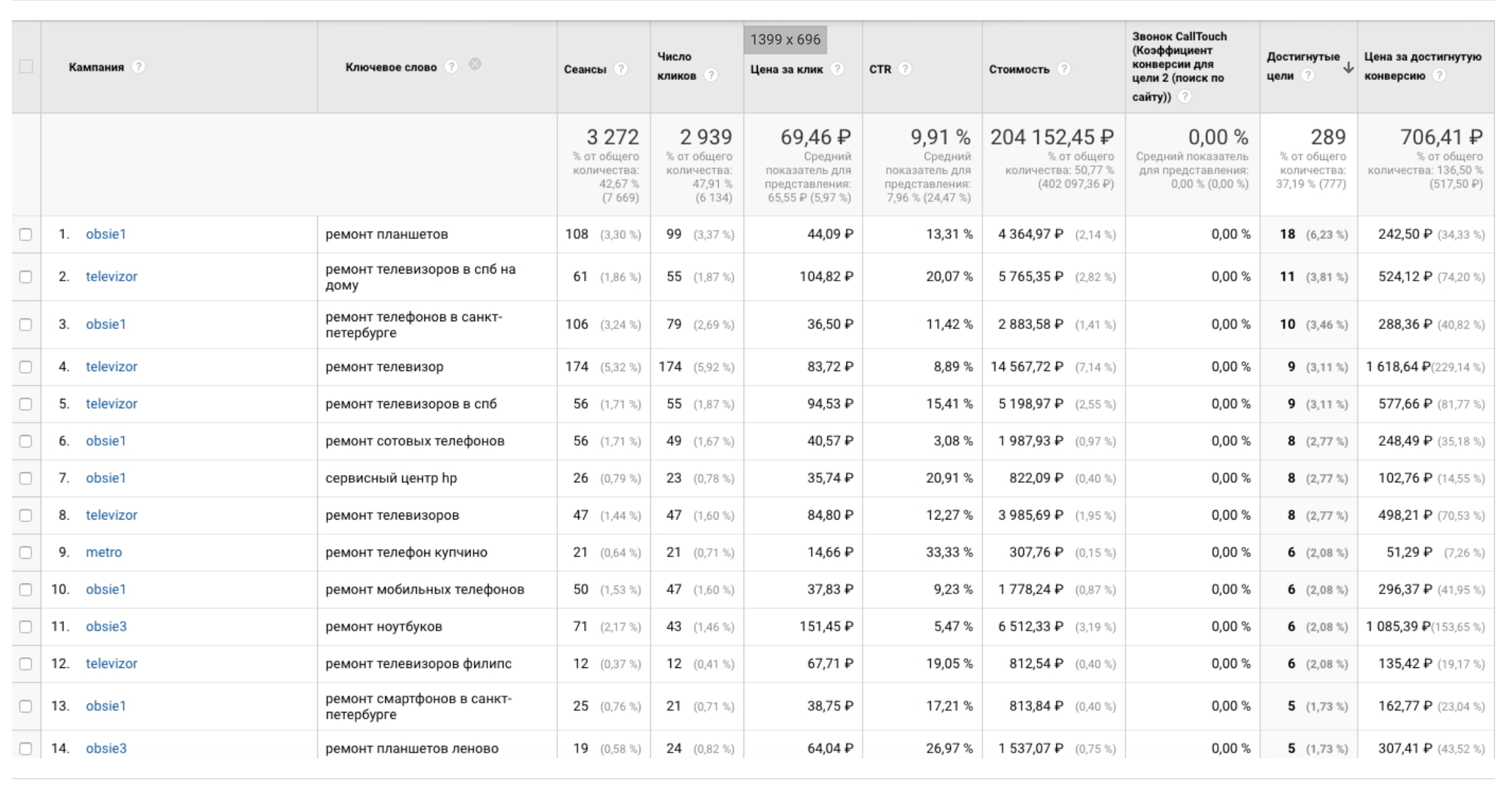Click conversion price 1 618,64 ₽
The height and width of the screenshot is (793, 1512).
coord(1398,367)
